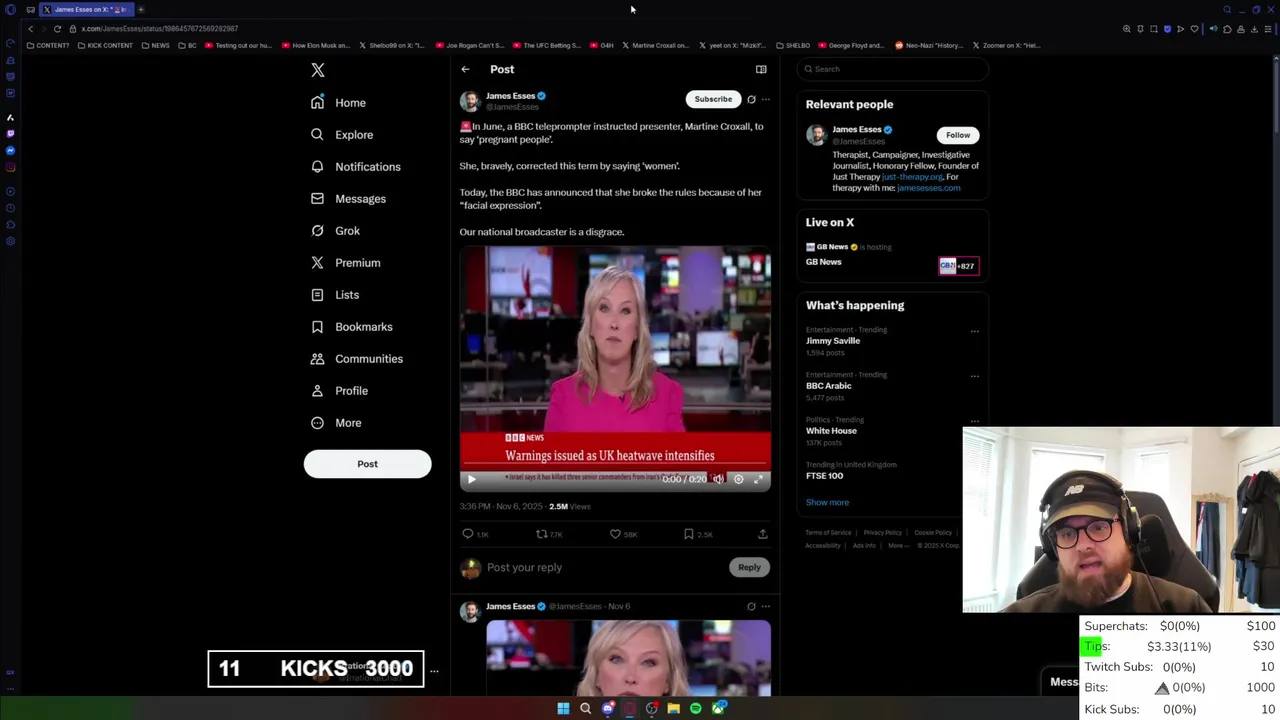Screen dimensions: 1280x720
Task: Click the browser back arrow
Action: coord(30,29)
